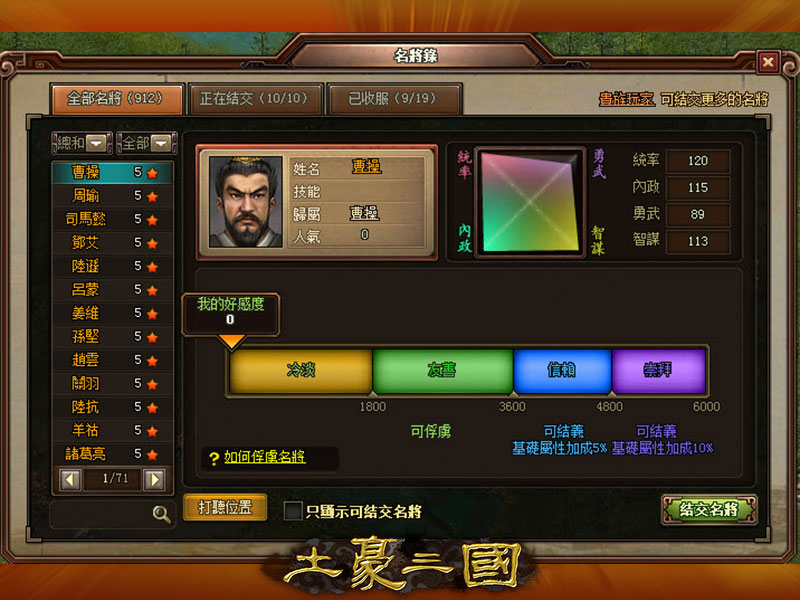This screenshot has width=800, height=600.
Task: Open the 全部 filter dropdown
Action: (x=147, y=143)
